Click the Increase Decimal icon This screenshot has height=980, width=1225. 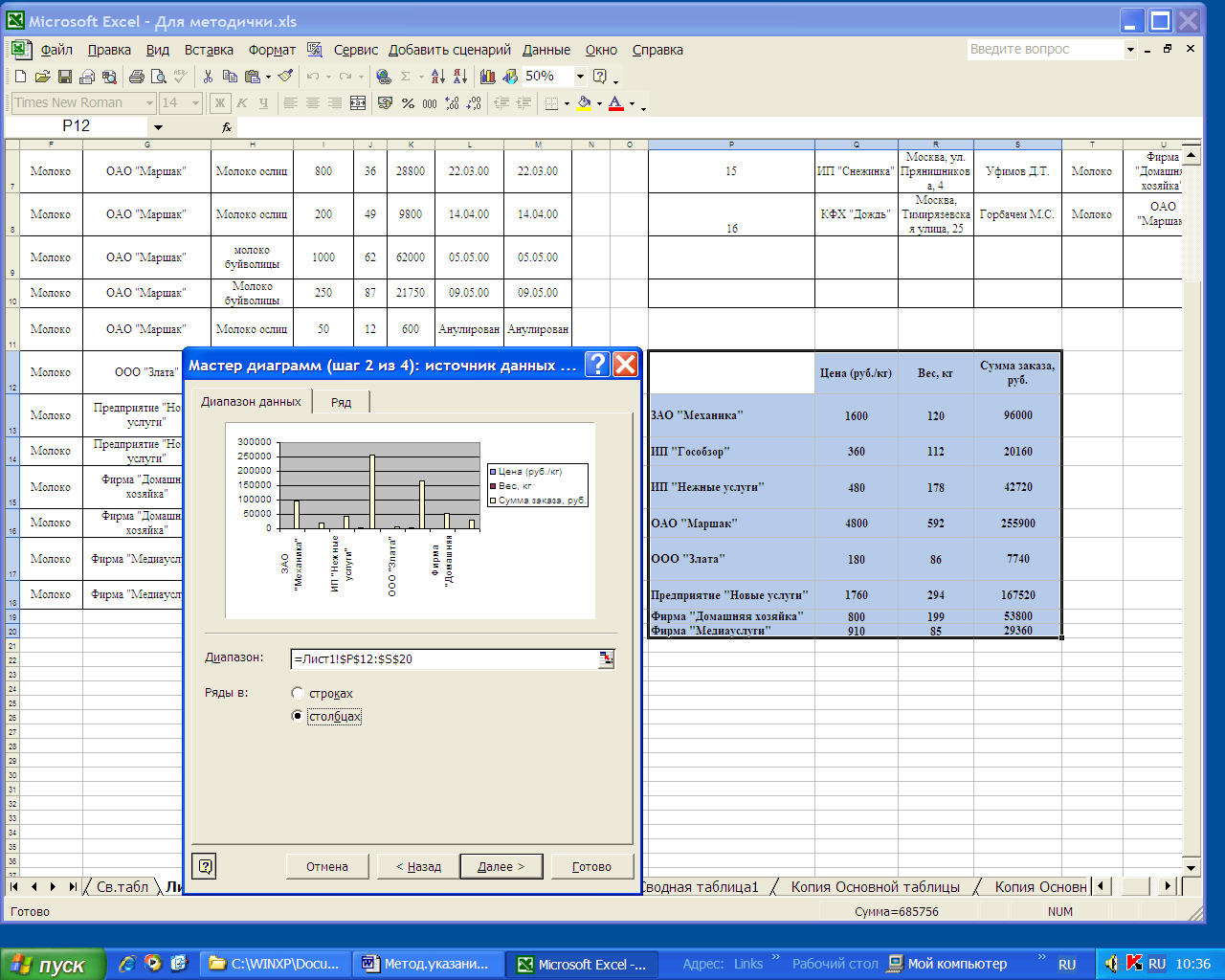coord(452,103)
